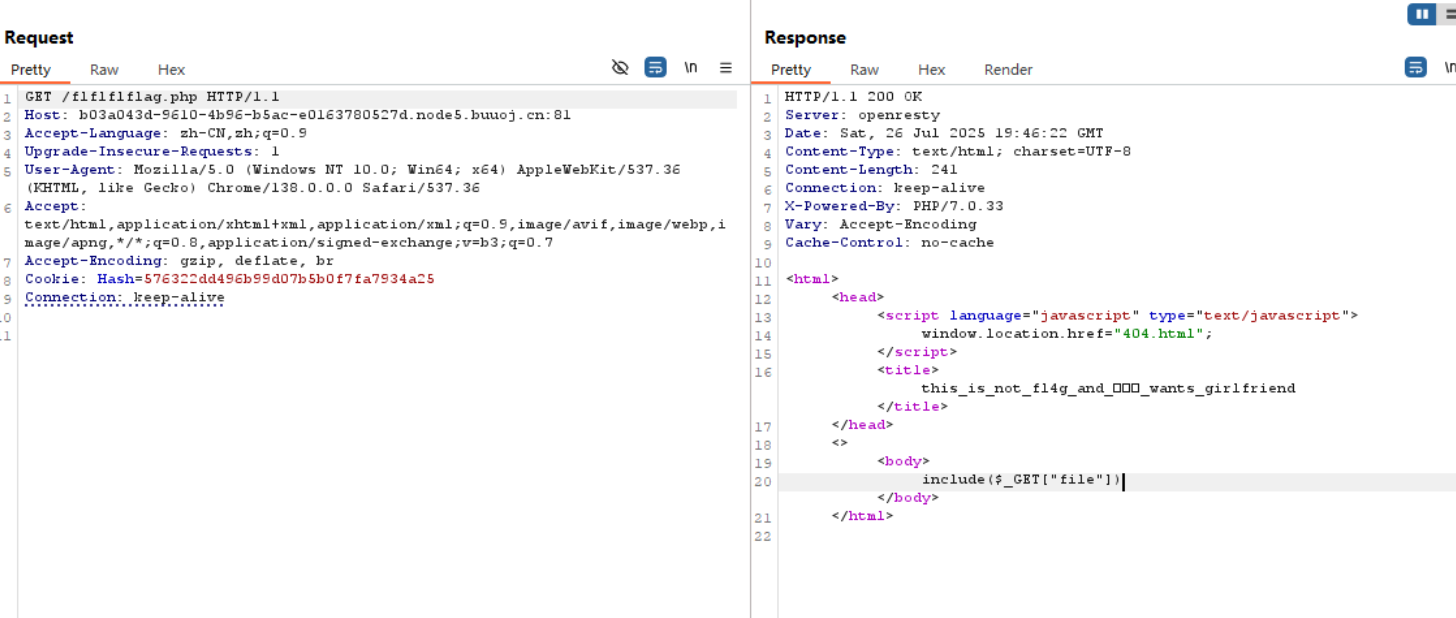Select side-by-side layout icon at top right
This screenshot has width=1456, height=618.
point(1421,14)
